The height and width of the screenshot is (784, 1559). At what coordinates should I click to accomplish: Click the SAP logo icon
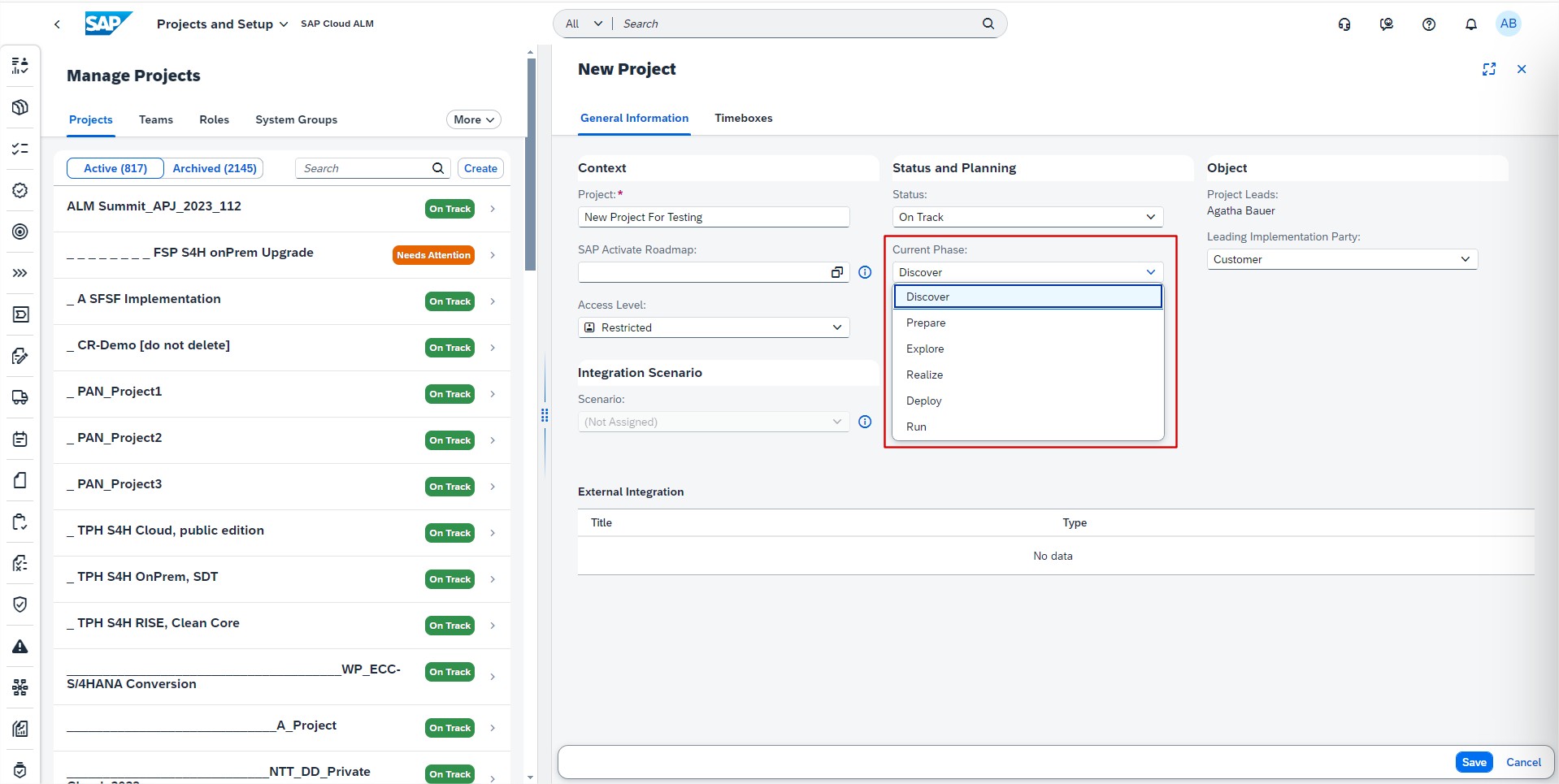[x=107, y=24]
